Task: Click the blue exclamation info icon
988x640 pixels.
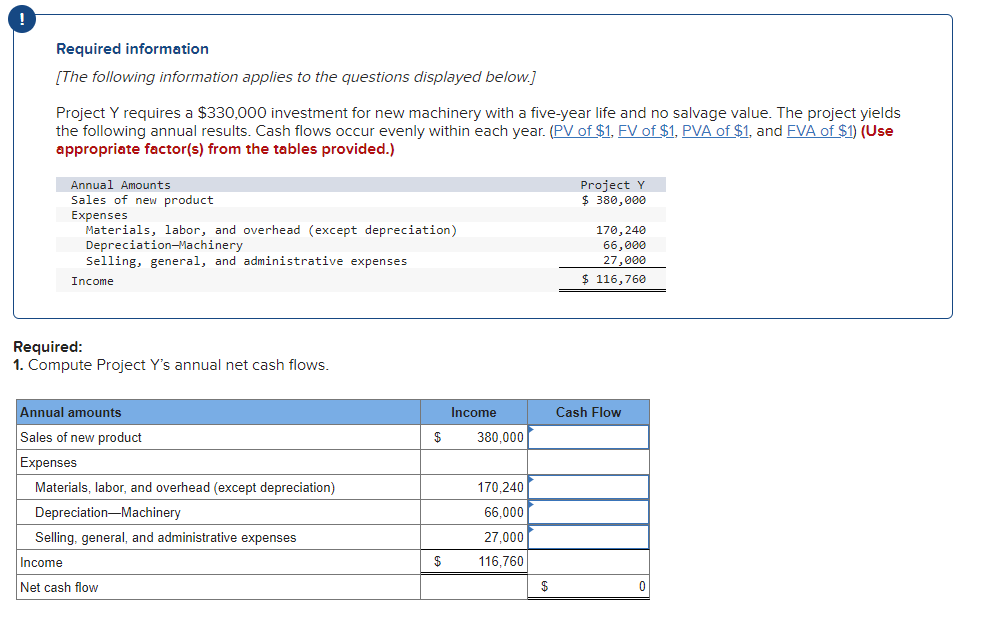Action: [21, 20]
